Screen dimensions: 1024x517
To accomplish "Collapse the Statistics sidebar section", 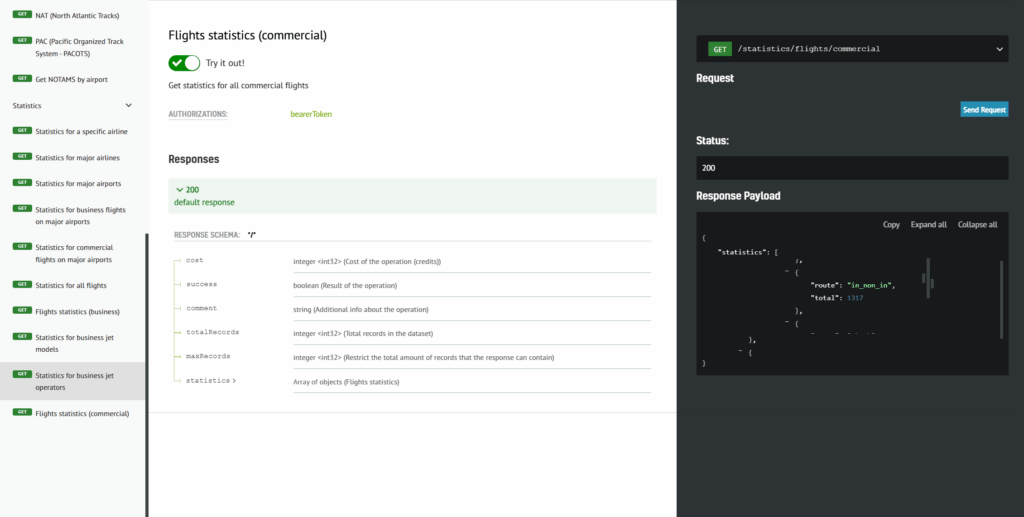I will point(128,105).
